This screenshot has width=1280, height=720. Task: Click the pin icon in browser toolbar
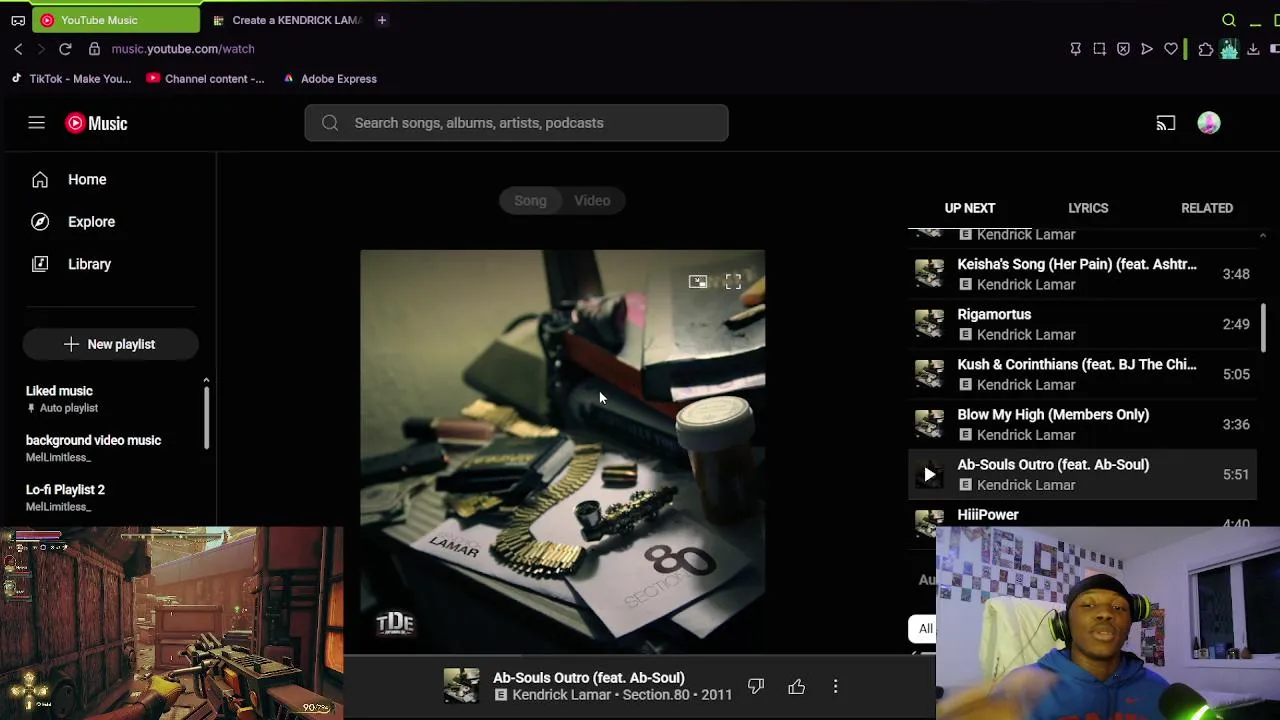click(1075, 49)
